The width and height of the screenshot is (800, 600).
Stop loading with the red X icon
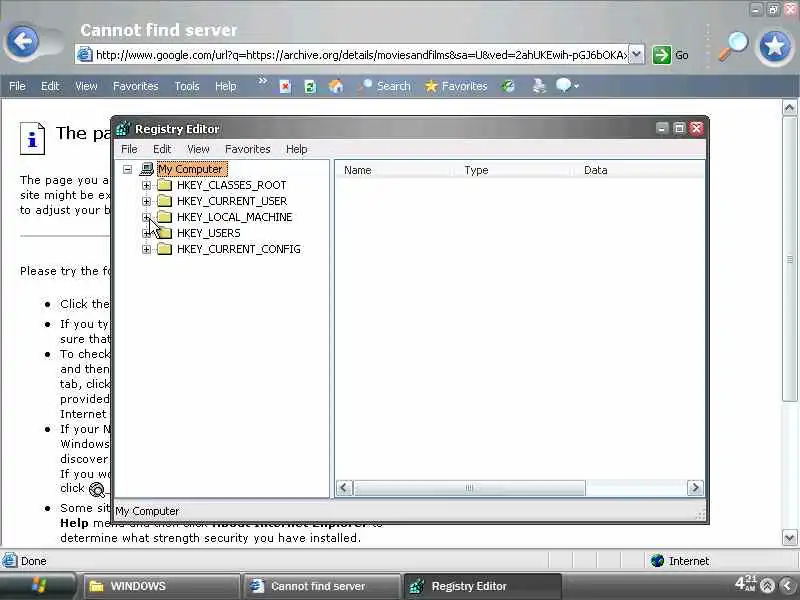[x=286, y=87]
